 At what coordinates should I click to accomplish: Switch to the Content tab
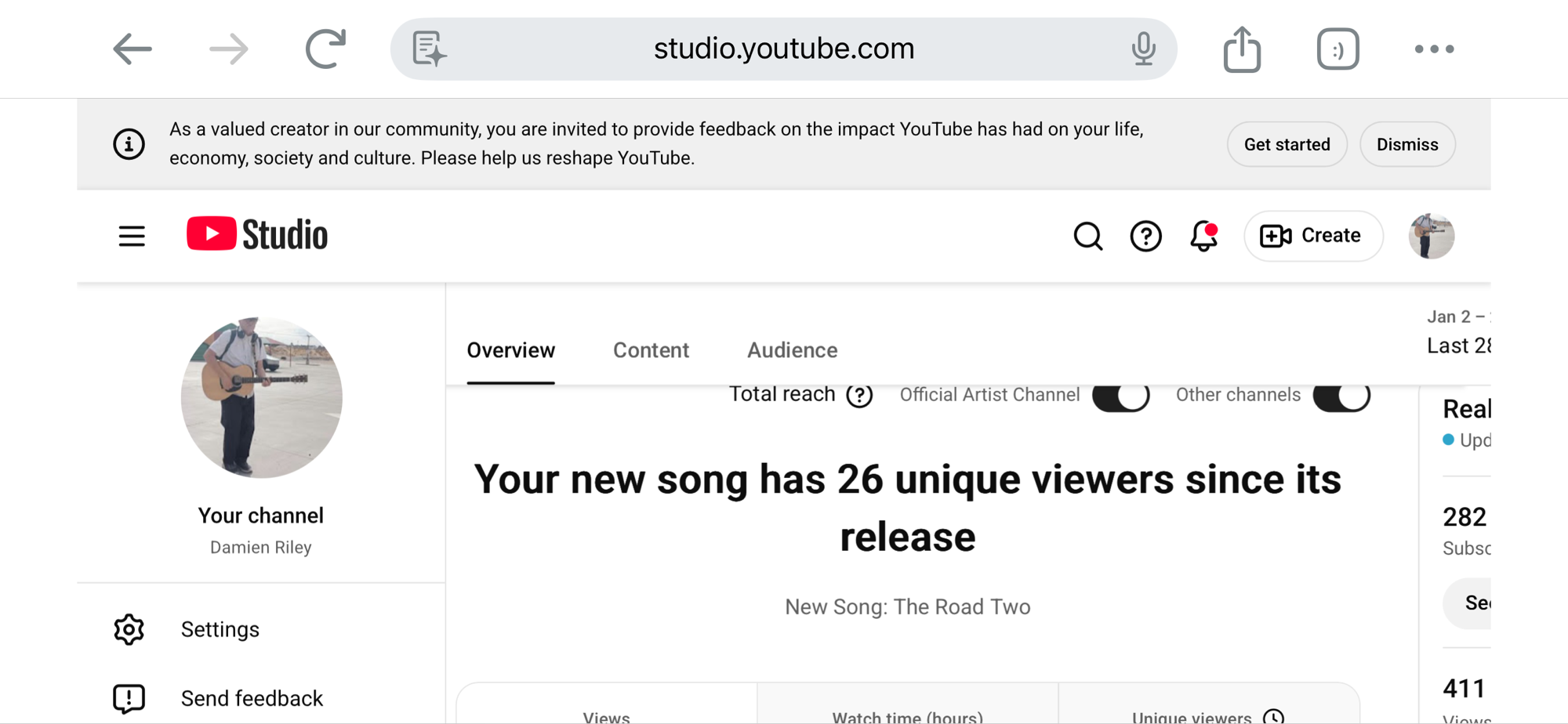click(x=651, y=350)
